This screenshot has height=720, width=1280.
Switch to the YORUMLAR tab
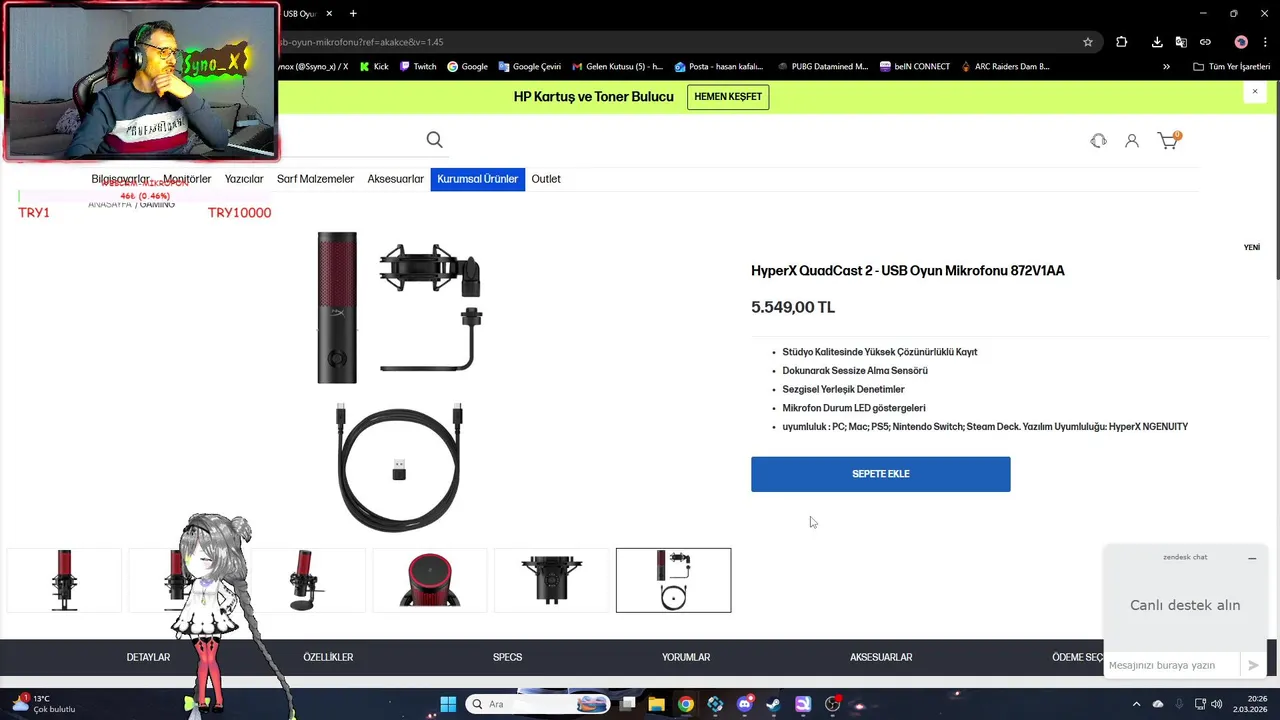pos(686,657)
